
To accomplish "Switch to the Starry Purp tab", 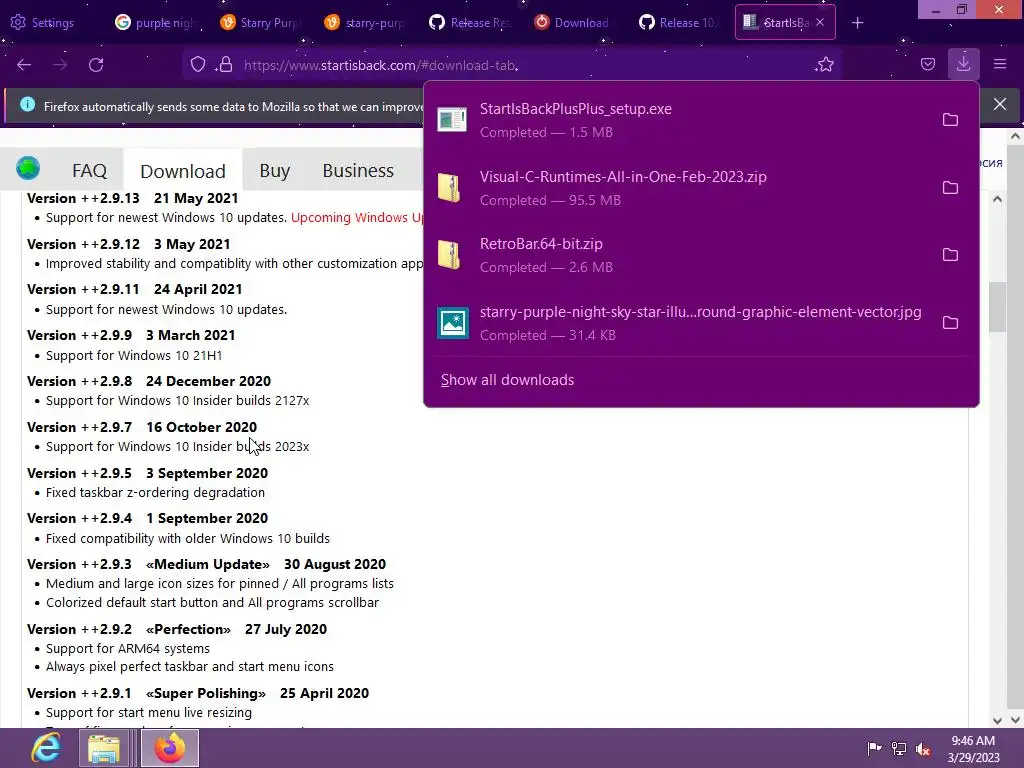I will pos(261,23).
